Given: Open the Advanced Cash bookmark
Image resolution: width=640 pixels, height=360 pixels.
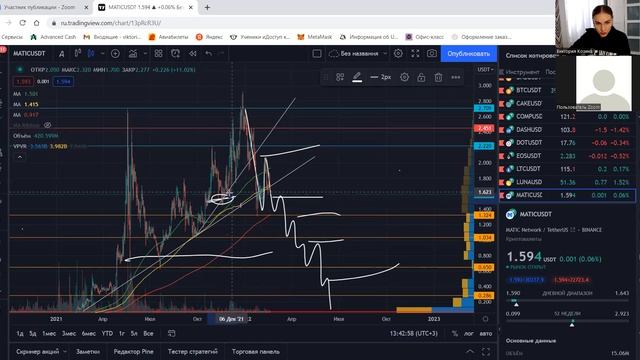Looking at the screenshot, I should [x=53, y=37].
